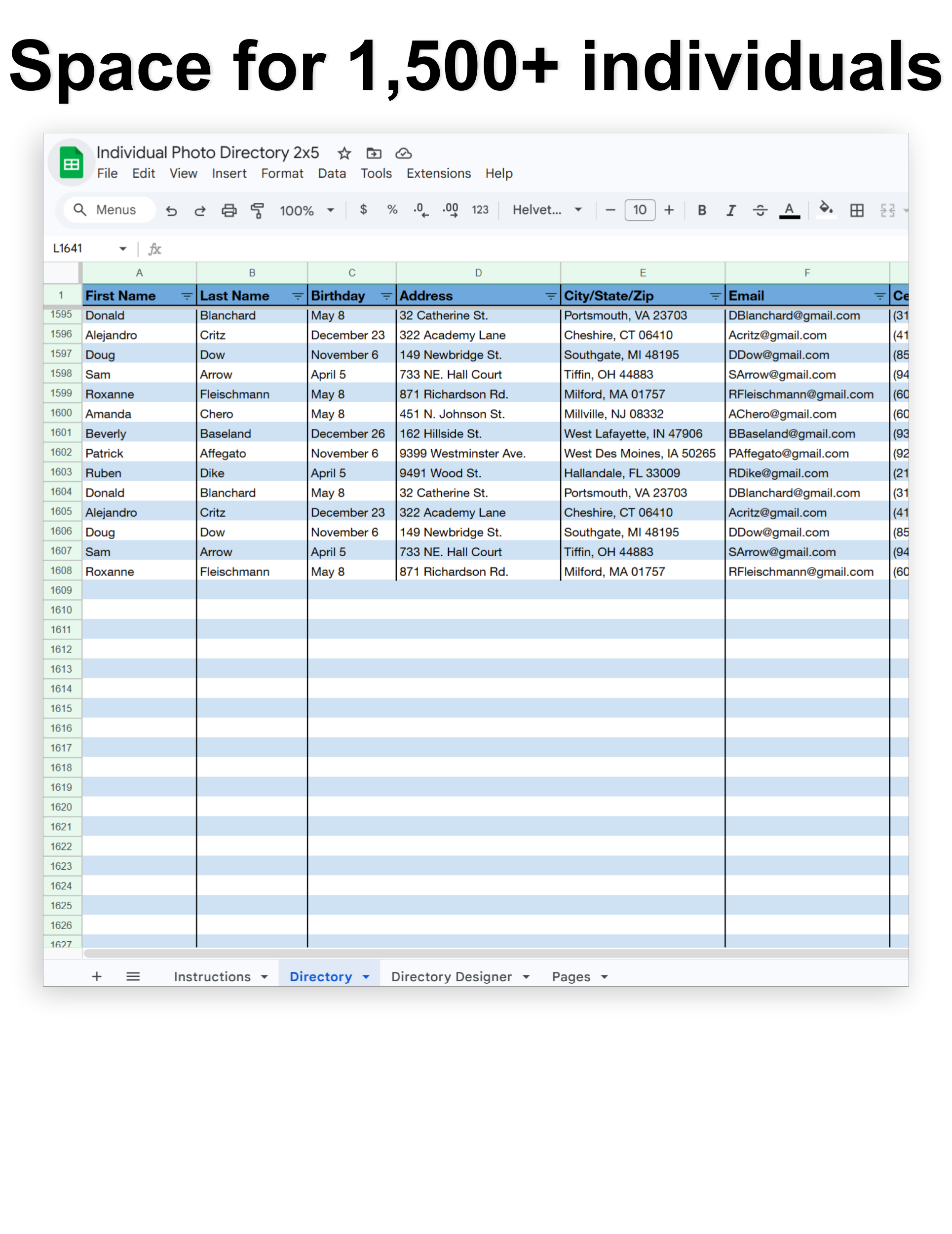Open the print dialog
This screenshot has height=1234, width=952.
pyautogui.click(x=229, y=210)
